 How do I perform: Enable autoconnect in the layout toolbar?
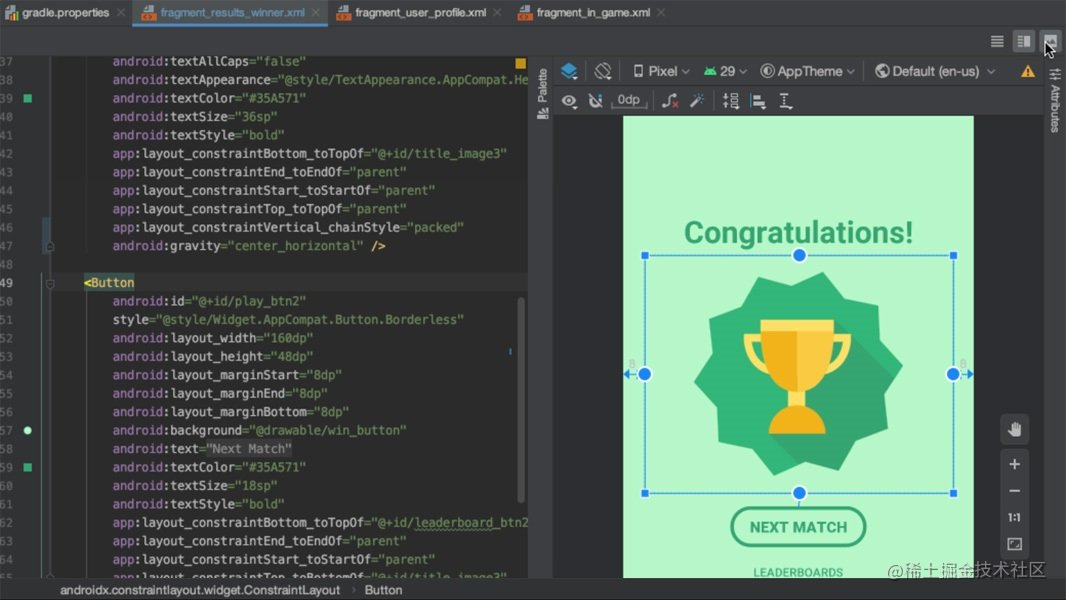596,100
